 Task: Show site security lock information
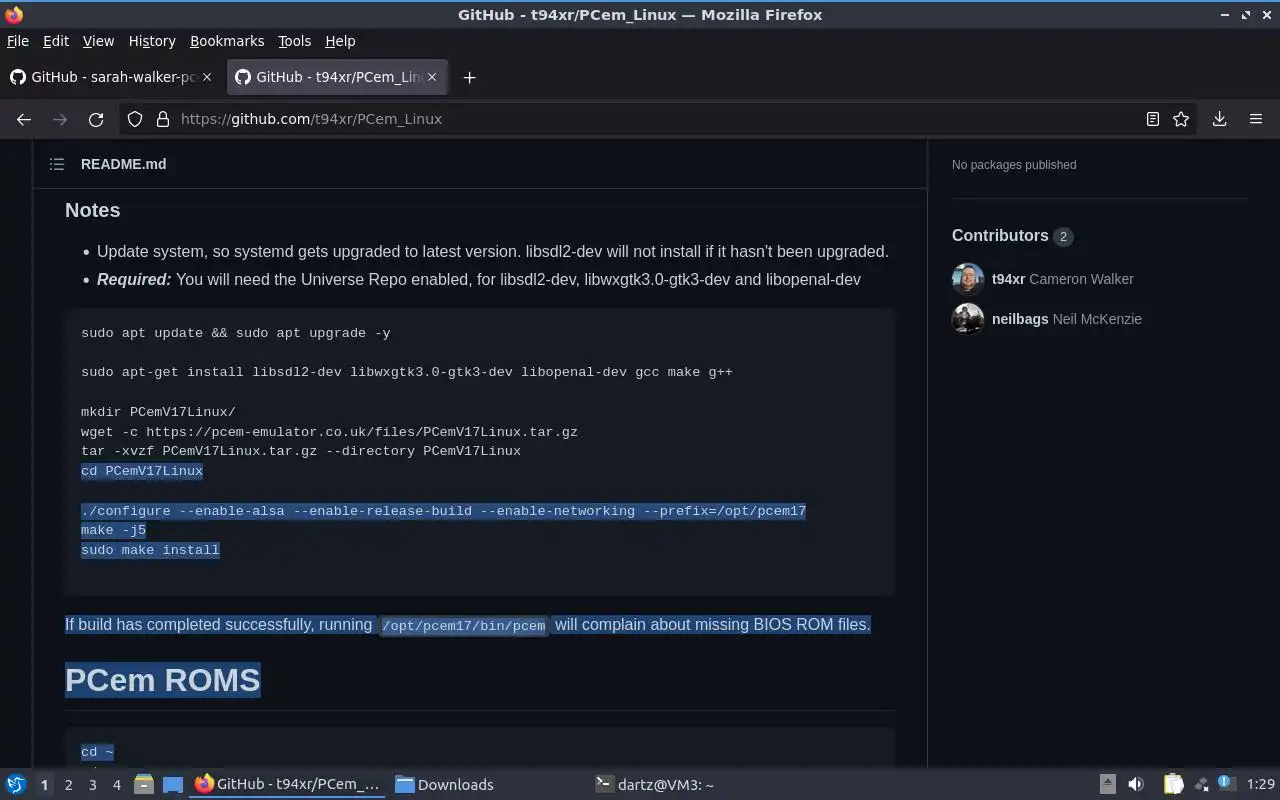pos(163,119)
